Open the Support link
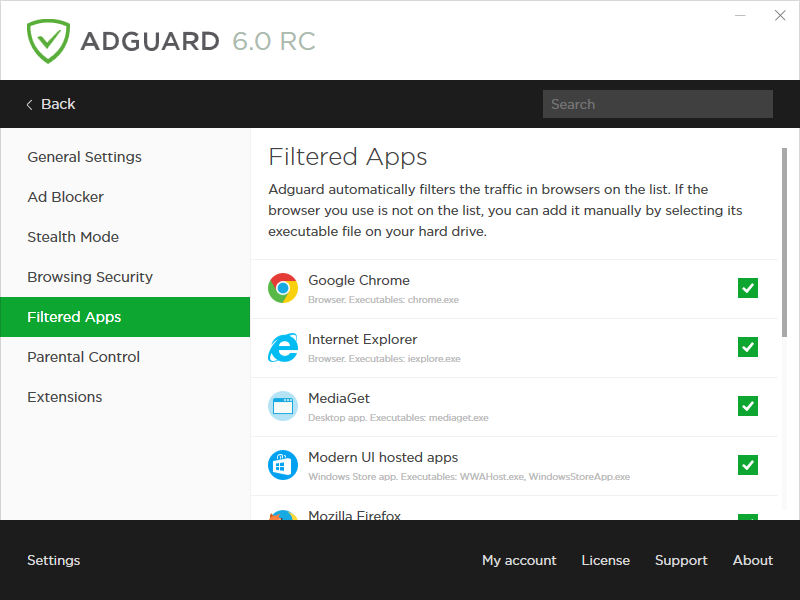This screenshot has width=800, height=600. 681,560
